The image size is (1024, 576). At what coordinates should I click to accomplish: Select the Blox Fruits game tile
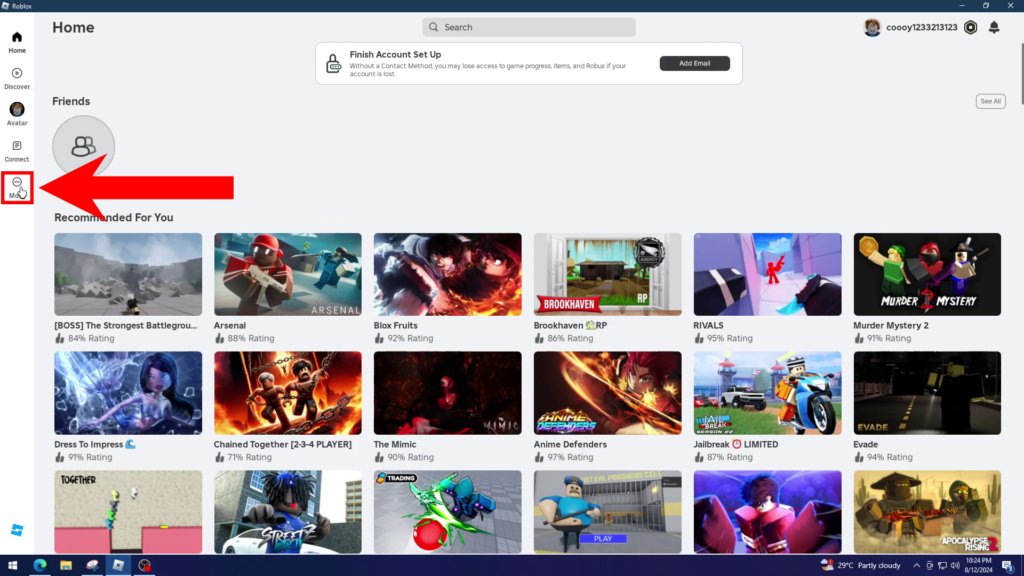pos(447,275)
